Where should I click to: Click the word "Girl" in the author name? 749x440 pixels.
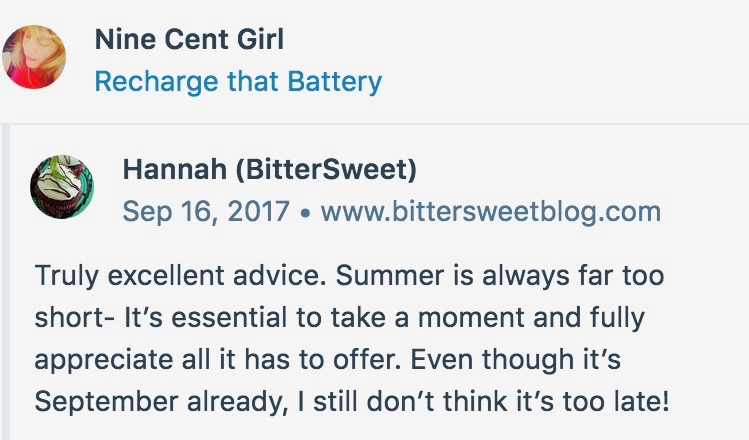point(255,40)
